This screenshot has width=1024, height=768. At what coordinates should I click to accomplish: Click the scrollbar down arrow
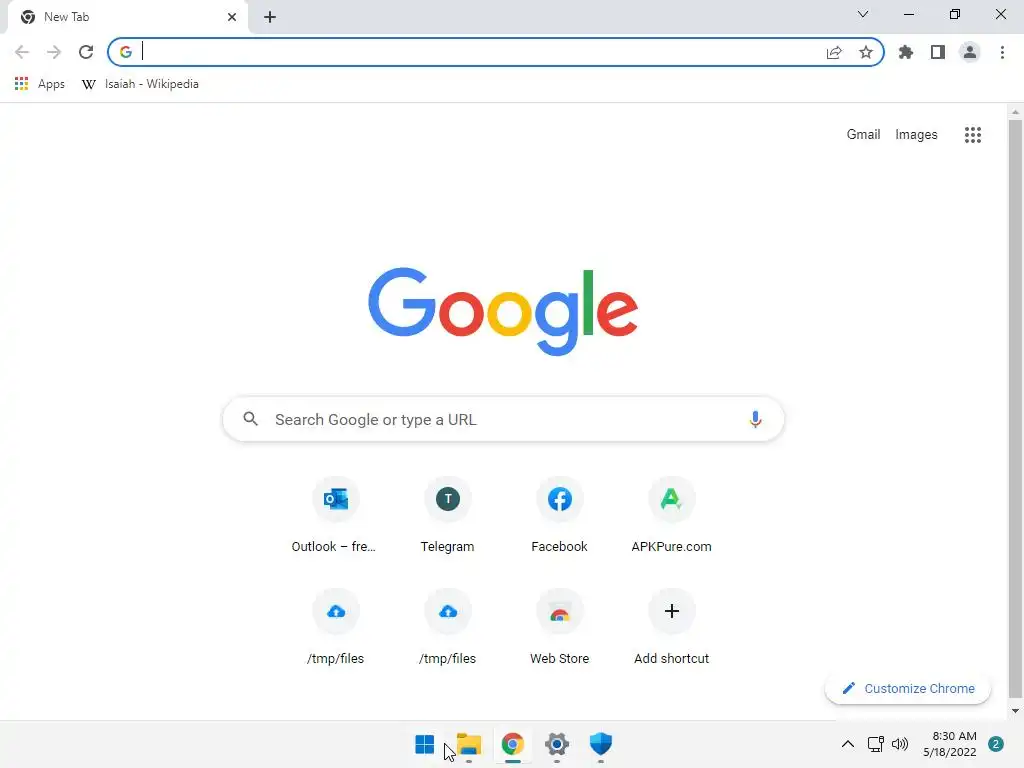(1015, 711)
